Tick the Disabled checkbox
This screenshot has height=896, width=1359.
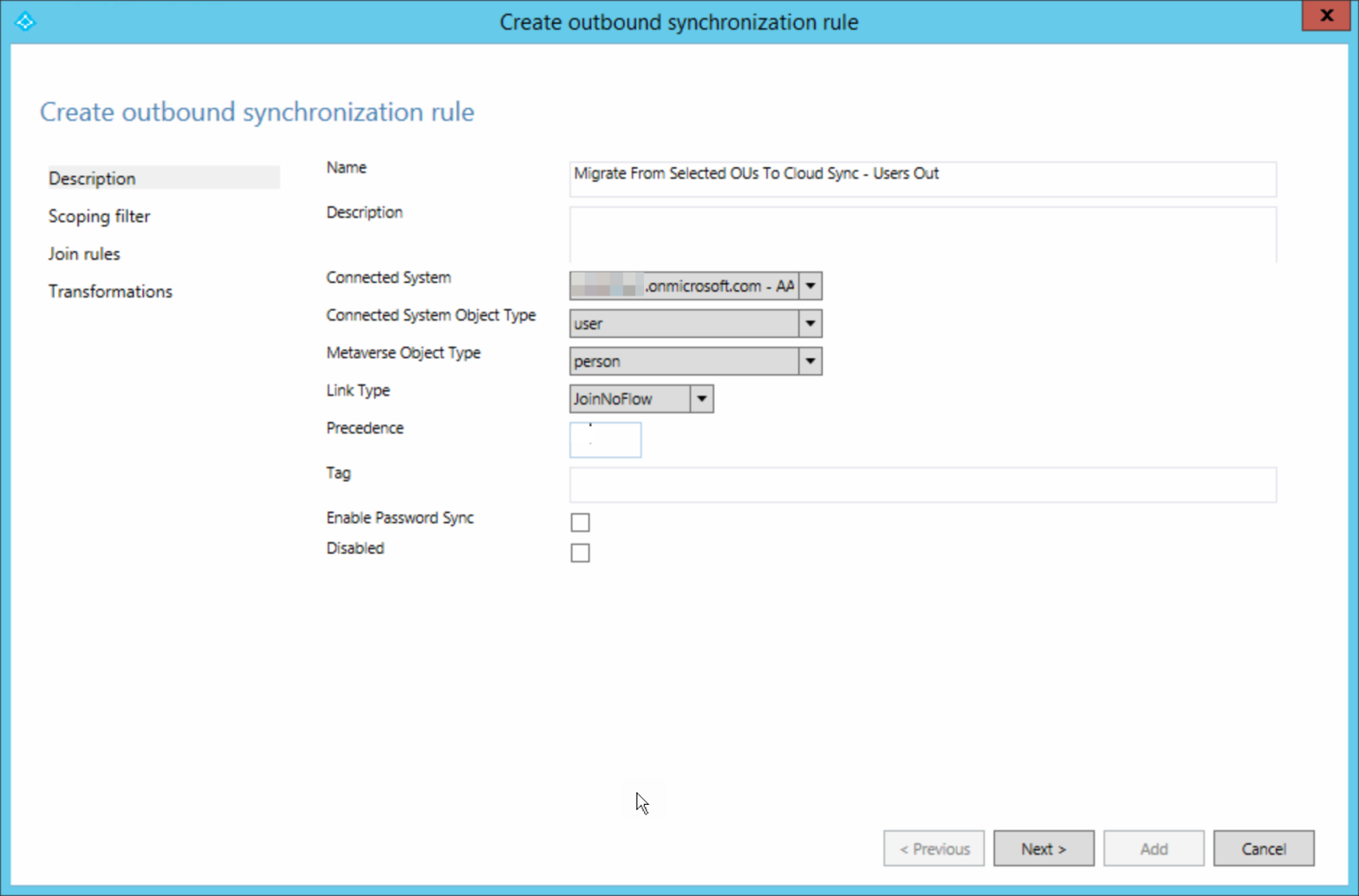pyautogui.click(x=580, y=553)
